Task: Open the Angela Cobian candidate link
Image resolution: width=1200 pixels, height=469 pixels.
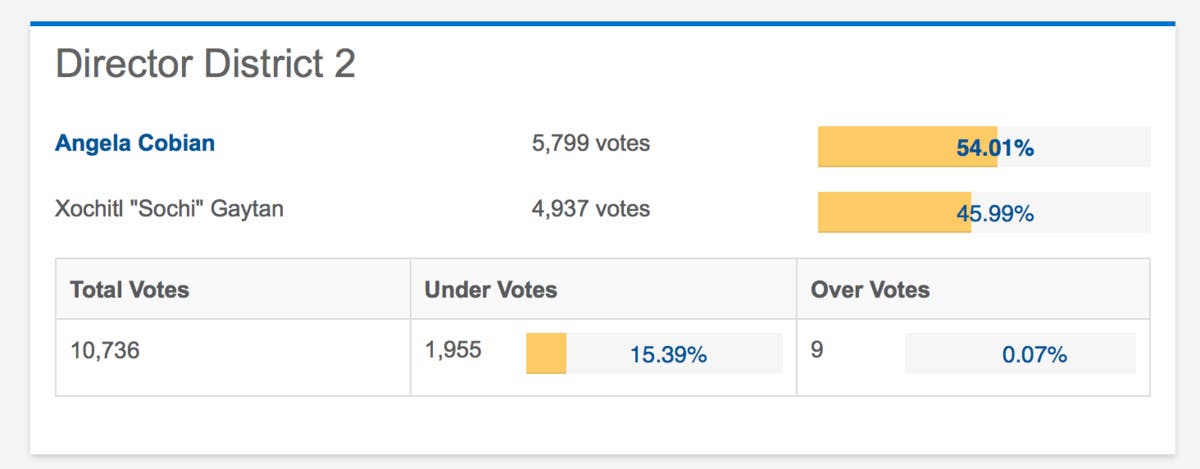Action: [135, 143]
